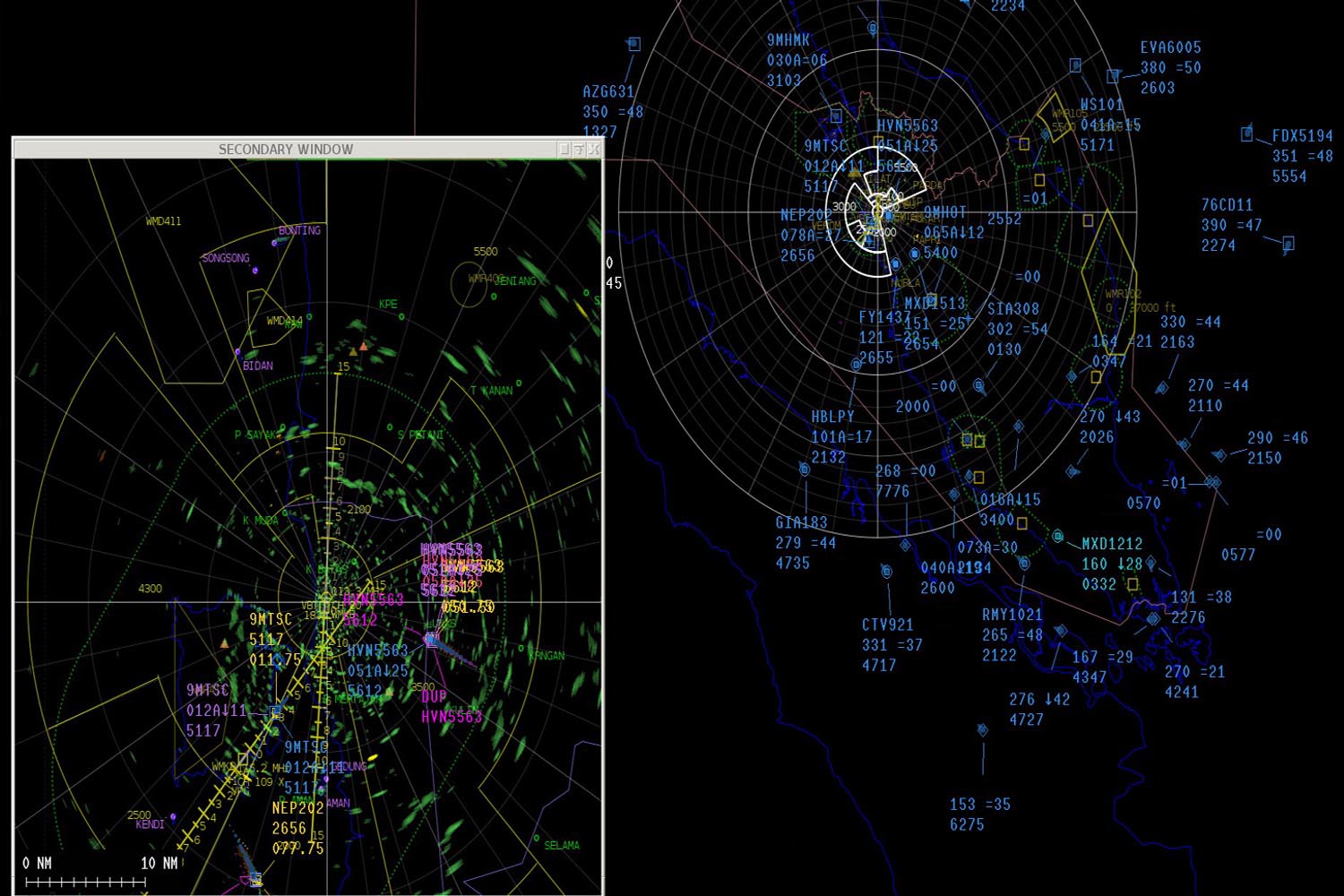Viewport: 1344px width, 896px height.
Task: Click the 7776 squawk code label
Action: (892, 491)
